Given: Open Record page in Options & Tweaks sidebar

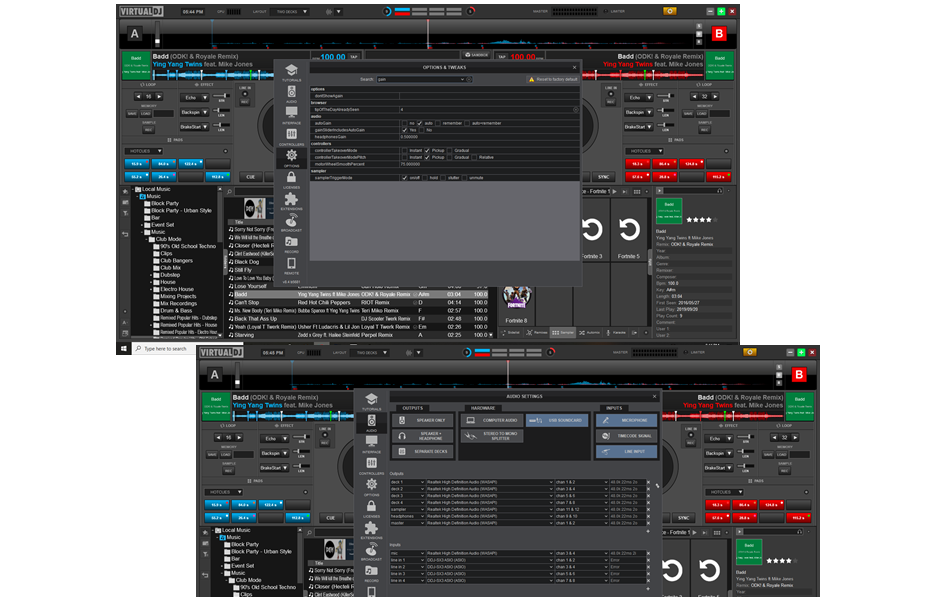Looking at the screenshot, I should [291, 243].
